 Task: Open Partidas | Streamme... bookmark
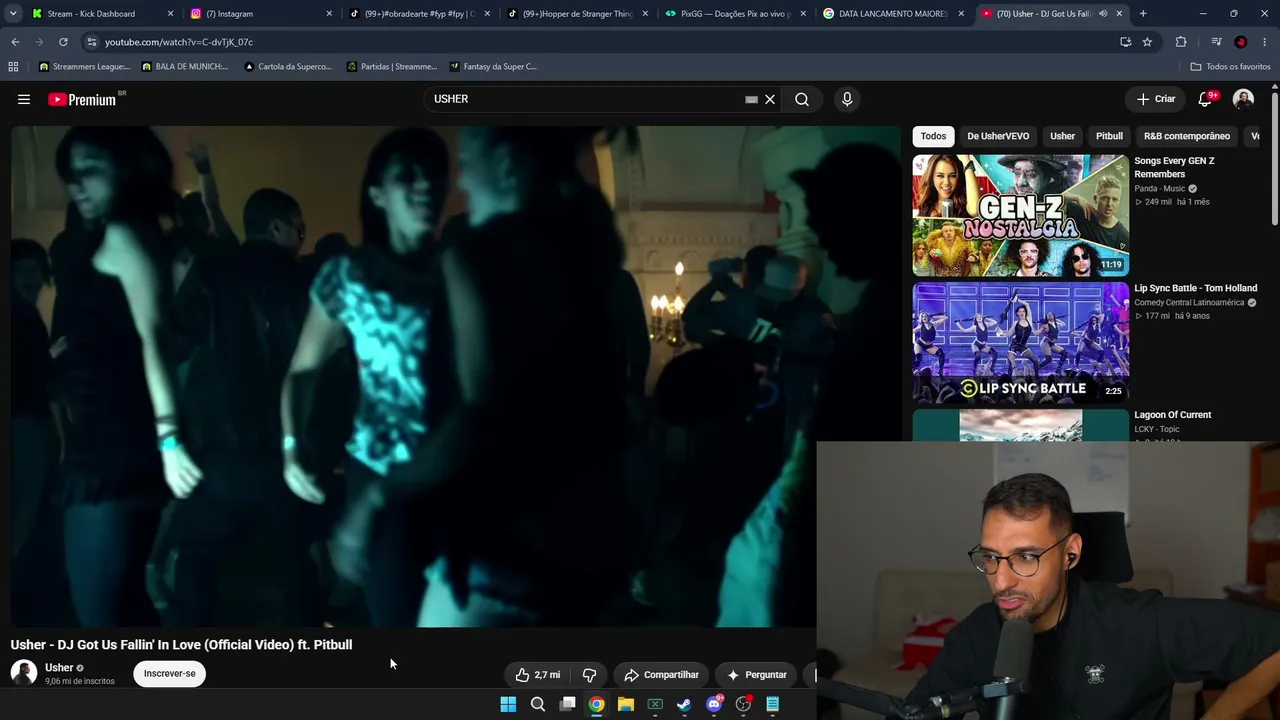point(391,67)
